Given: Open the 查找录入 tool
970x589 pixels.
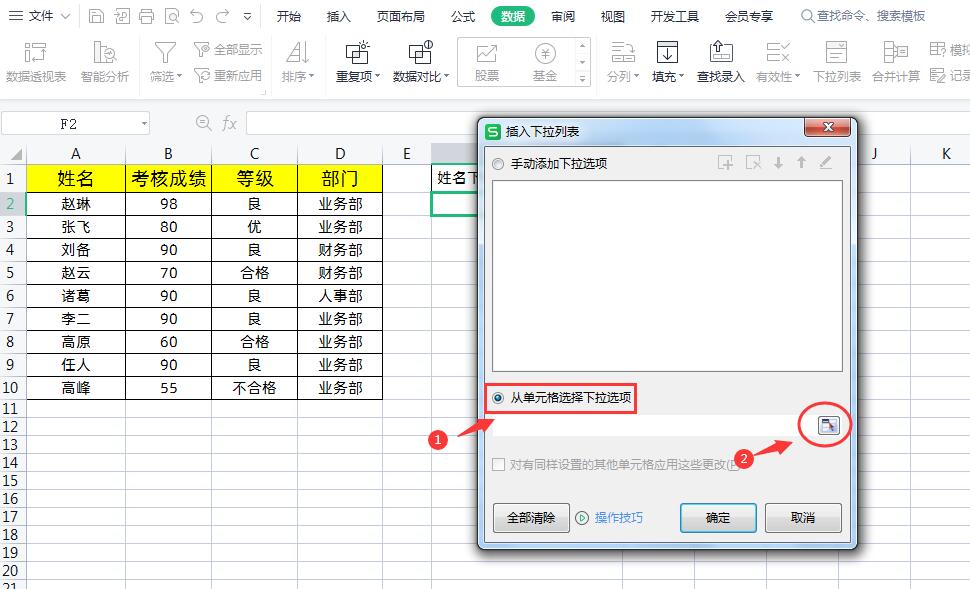Looking at the screenshot, I should 720,62.
